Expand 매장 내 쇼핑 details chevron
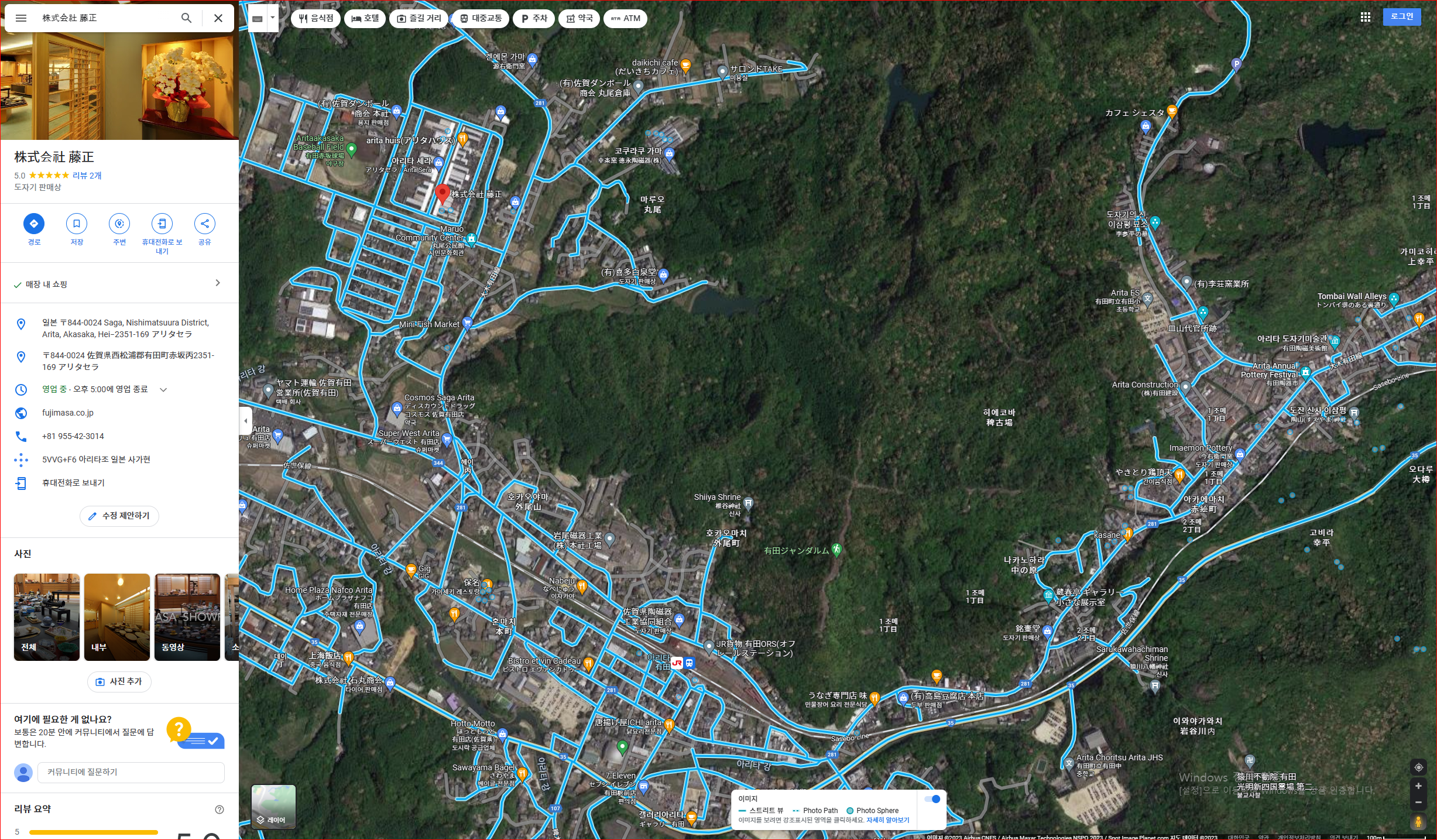This screenshot has width=1437, height=840. coord(218,283)
